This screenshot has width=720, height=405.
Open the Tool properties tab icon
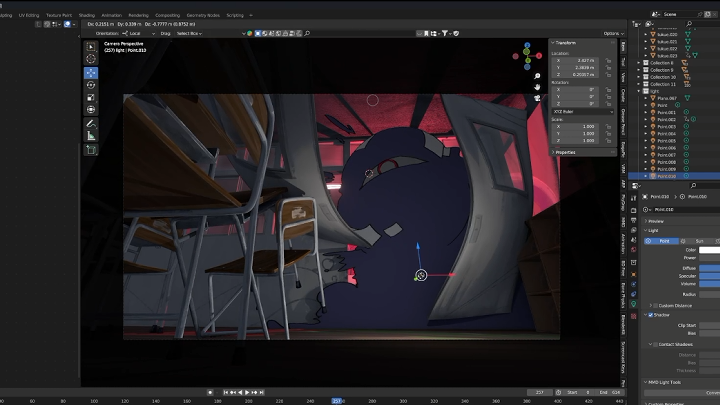pyautogui.click(x=634, y=198)
